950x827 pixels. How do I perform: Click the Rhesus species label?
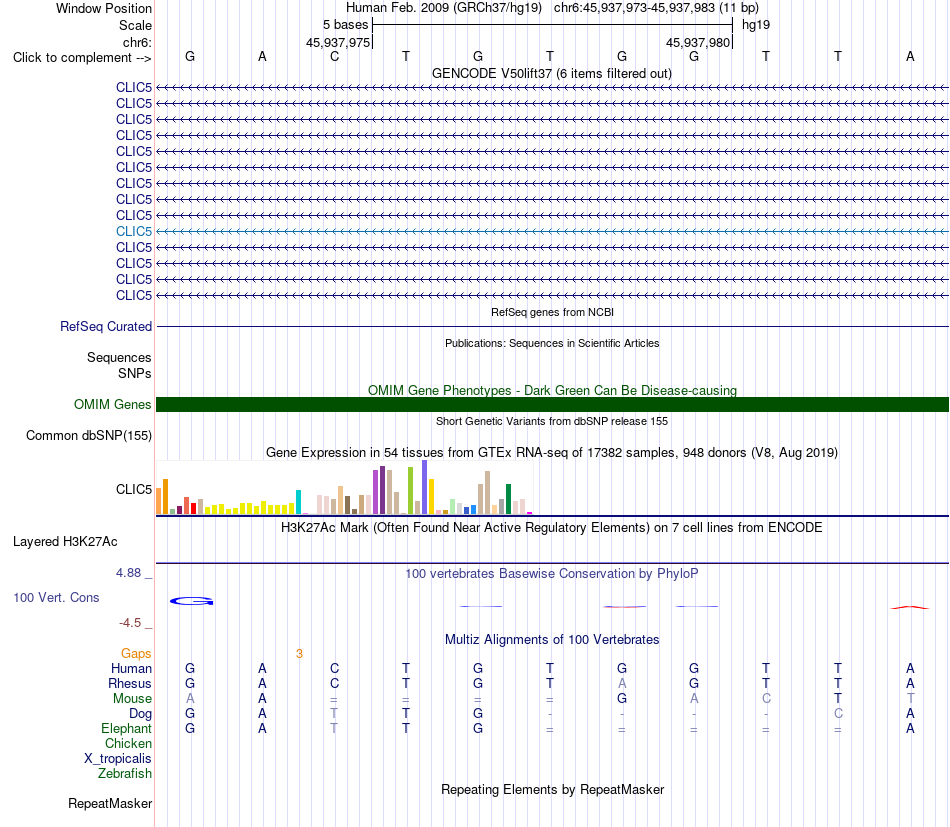pyautogui.click(x=130, y=683)
